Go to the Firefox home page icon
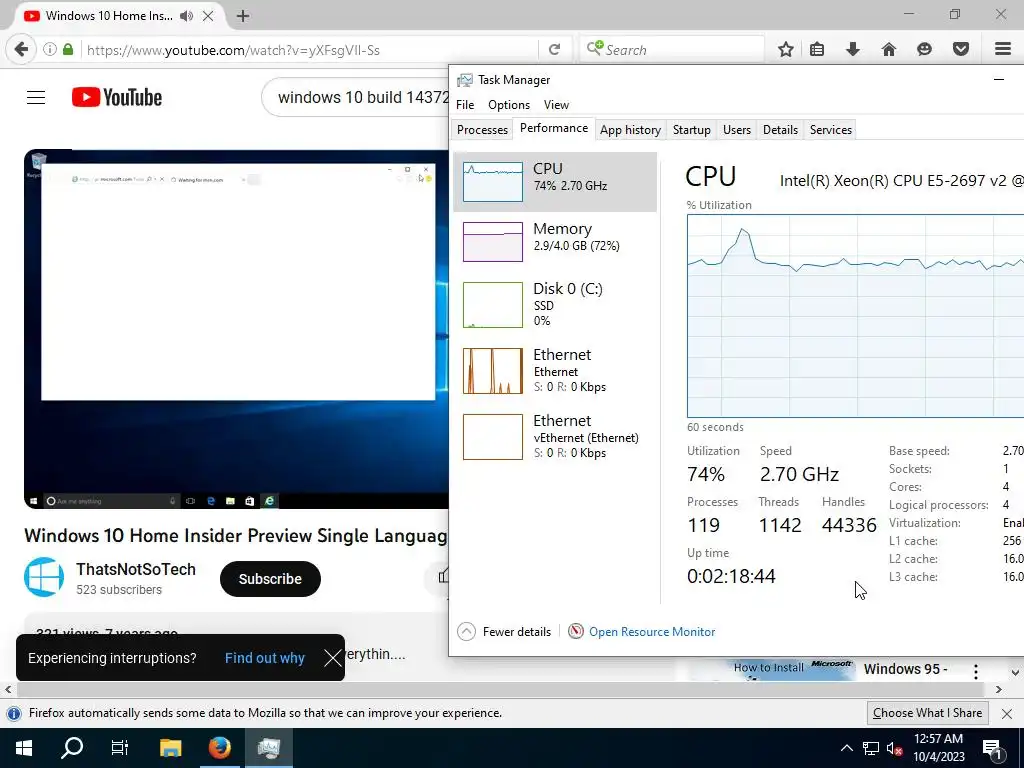 889,49
